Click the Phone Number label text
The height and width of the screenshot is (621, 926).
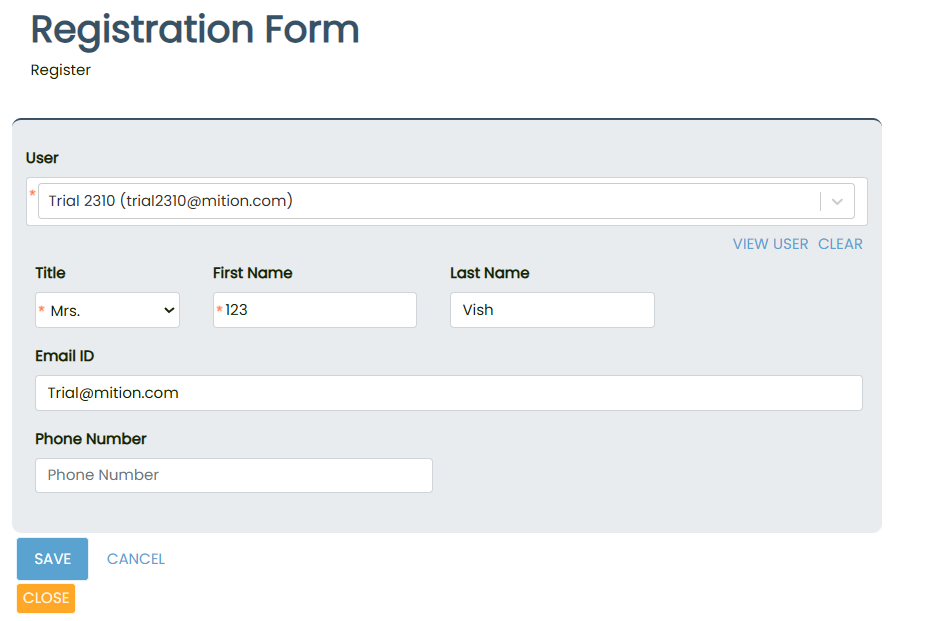91,439
